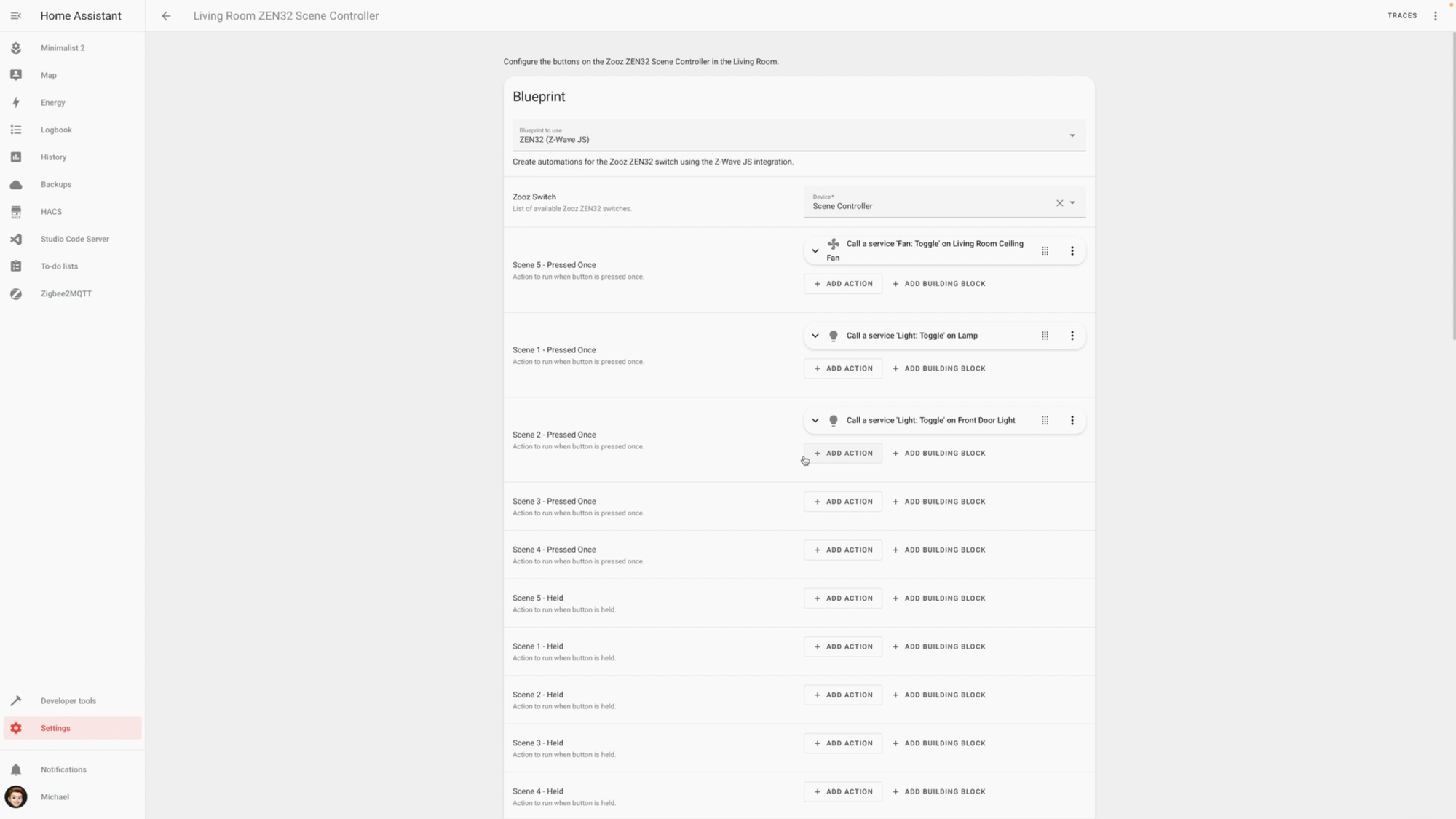Open Studio Code Server from sidebar
Viewport: 1456px width, 819px height.
coord(74,239)
